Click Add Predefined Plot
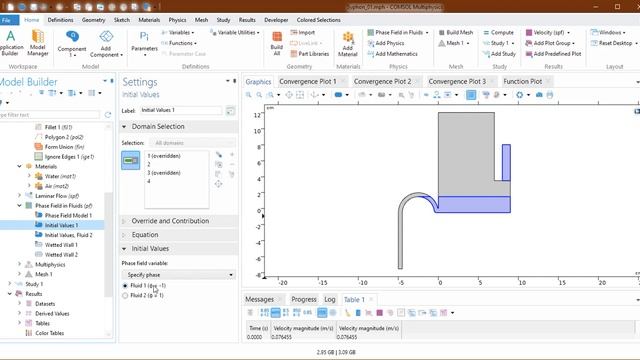The image size is (640, 360). point(553,53)
